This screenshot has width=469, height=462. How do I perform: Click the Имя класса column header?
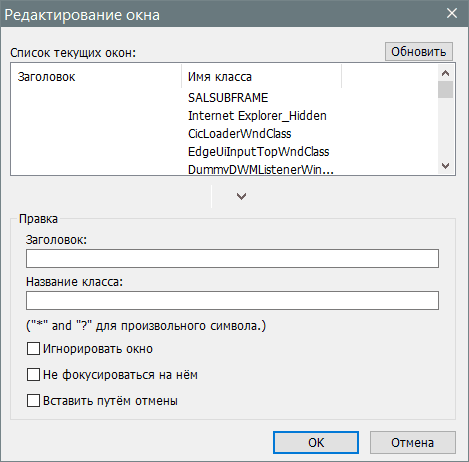pos(262,77)
